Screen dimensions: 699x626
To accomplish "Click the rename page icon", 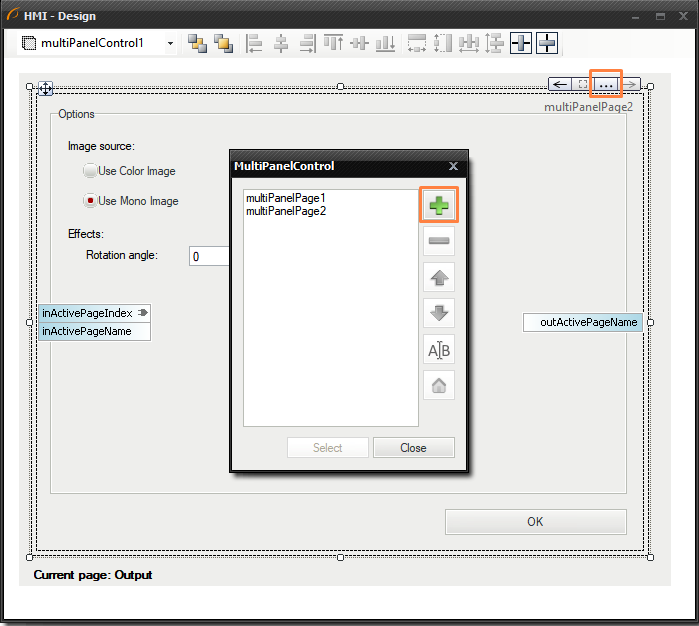I will (x=439, y=349).
